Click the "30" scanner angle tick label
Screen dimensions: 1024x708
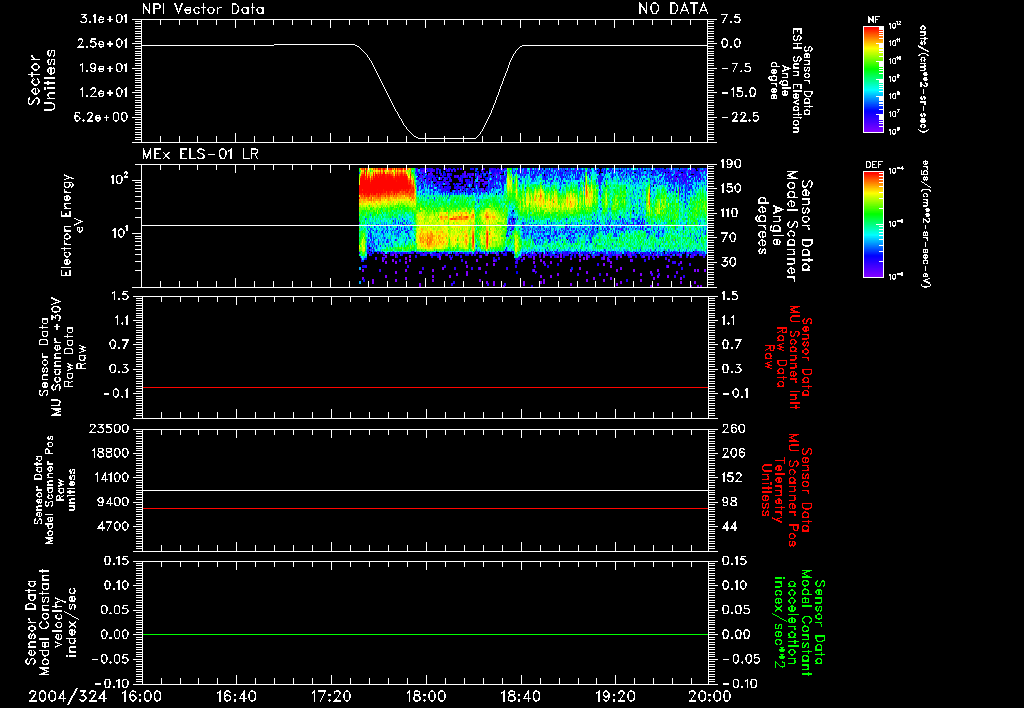(728, 262)
